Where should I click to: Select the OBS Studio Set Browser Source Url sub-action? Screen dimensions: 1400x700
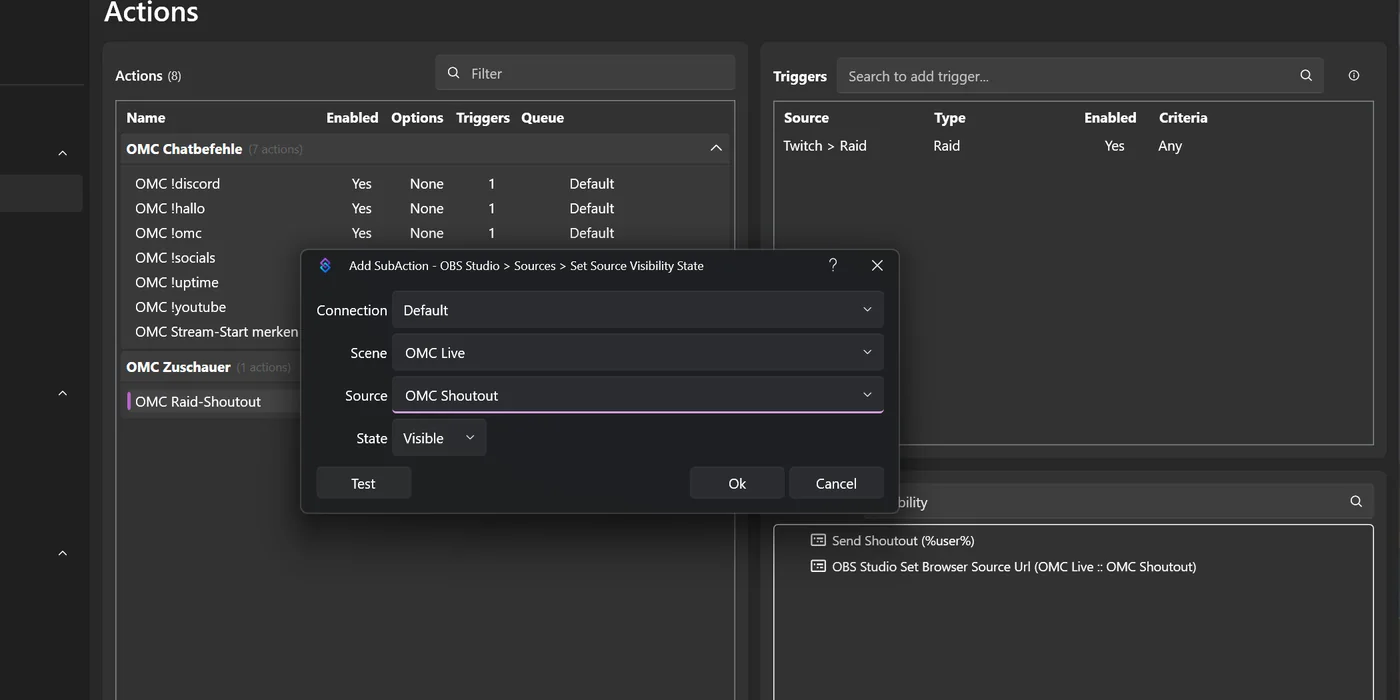1014,566
